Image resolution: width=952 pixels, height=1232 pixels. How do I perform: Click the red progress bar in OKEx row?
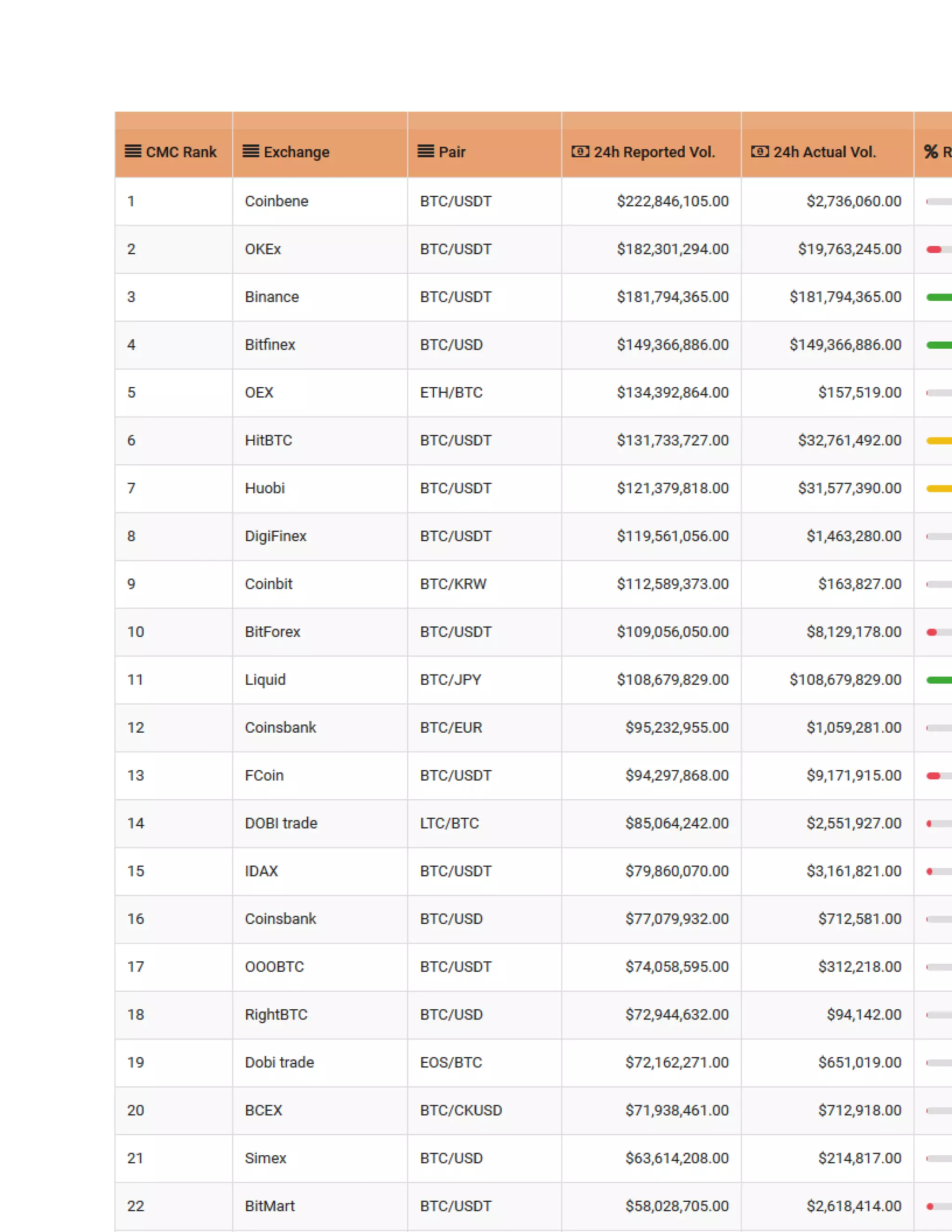coord(934,249)
